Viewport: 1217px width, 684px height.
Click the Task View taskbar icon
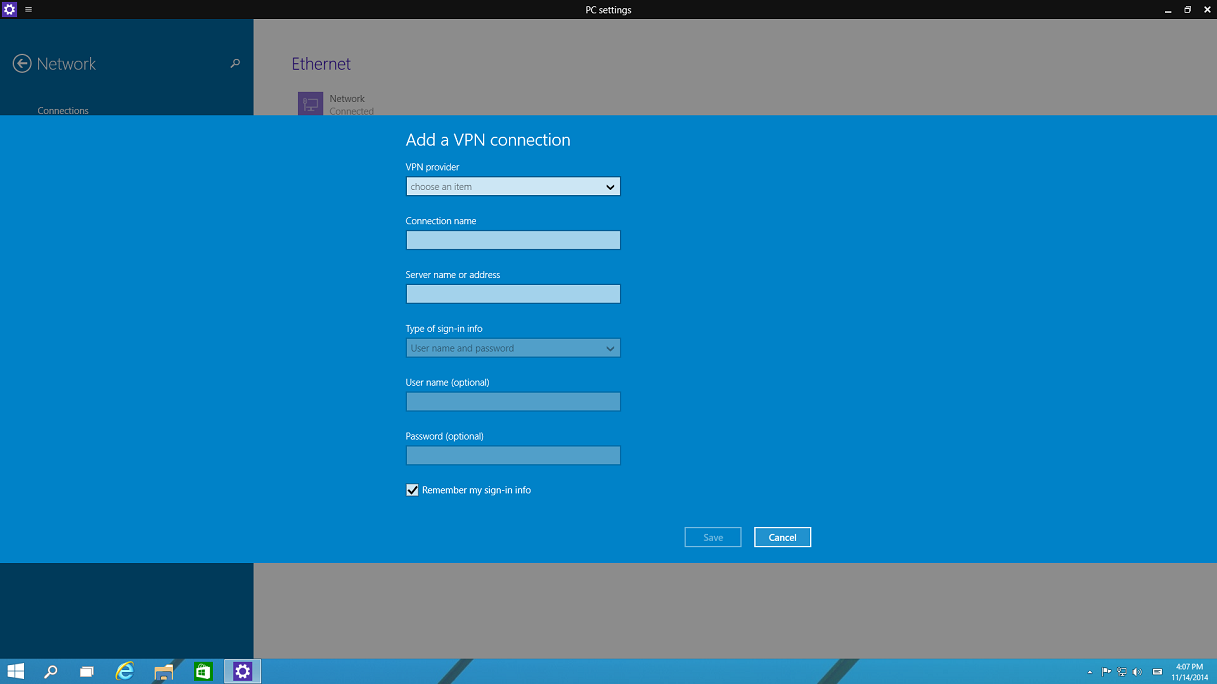click(x=87, y=672)
